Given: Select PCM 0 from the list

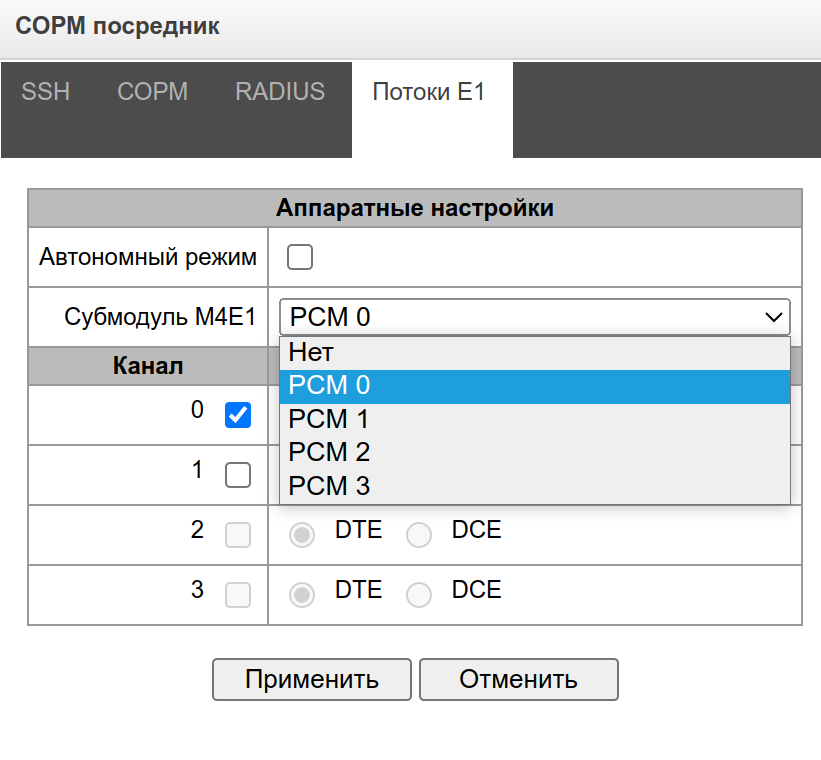Looking at the screenshot, I should tap(535, 386).
